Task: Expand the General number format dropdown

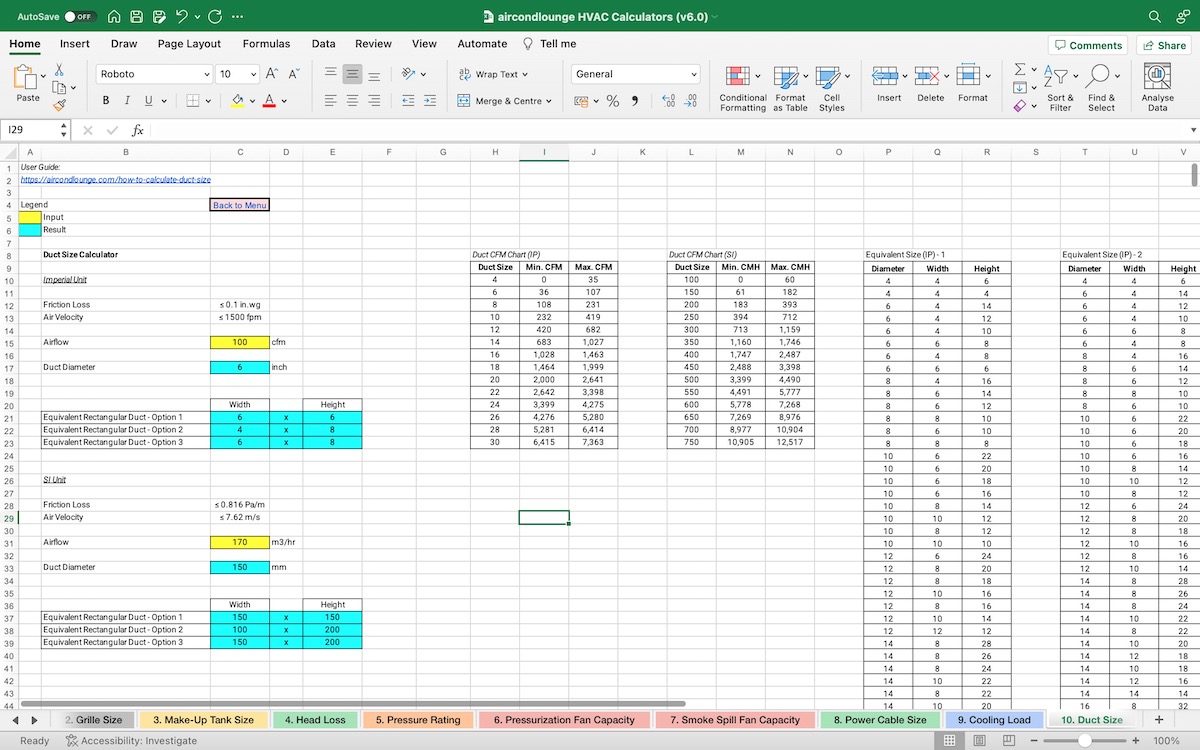Action: point(694,74)
